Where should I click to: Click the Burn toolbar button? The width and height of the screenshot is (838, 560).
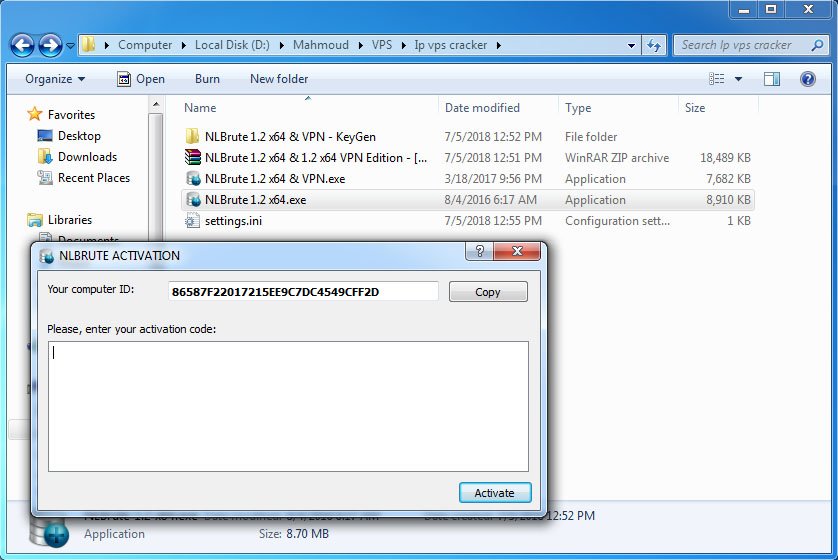(207, 79)
